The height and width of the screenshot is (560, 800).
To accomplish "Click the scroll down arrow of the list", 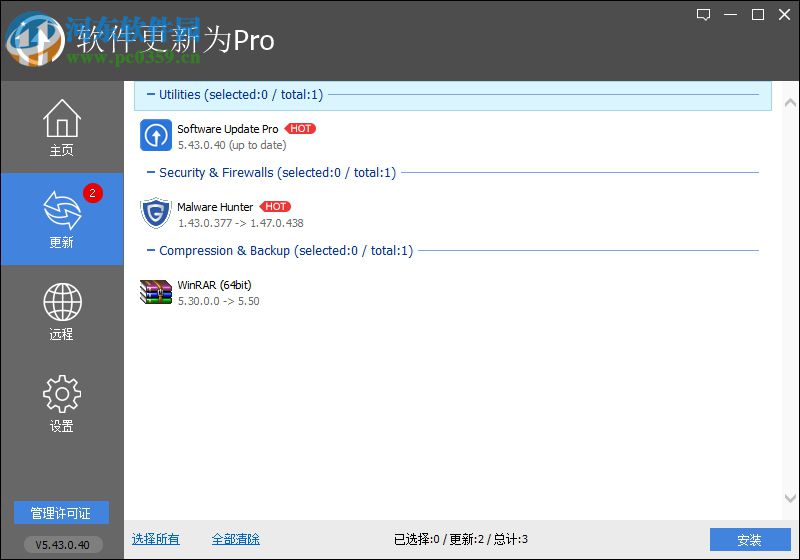I will [790, 498].
